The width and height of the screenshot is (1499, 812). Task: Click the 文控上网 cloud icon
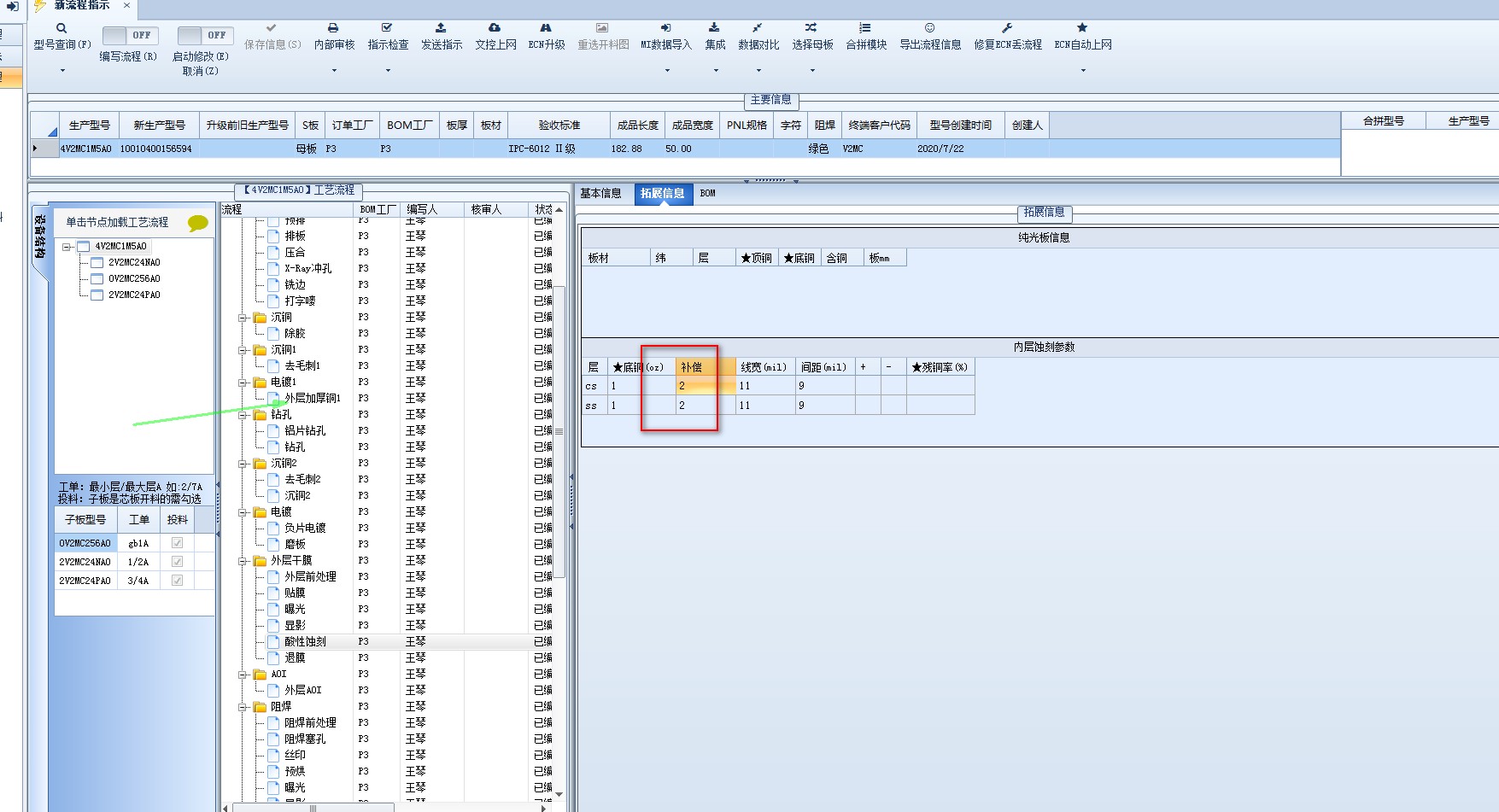495,28
